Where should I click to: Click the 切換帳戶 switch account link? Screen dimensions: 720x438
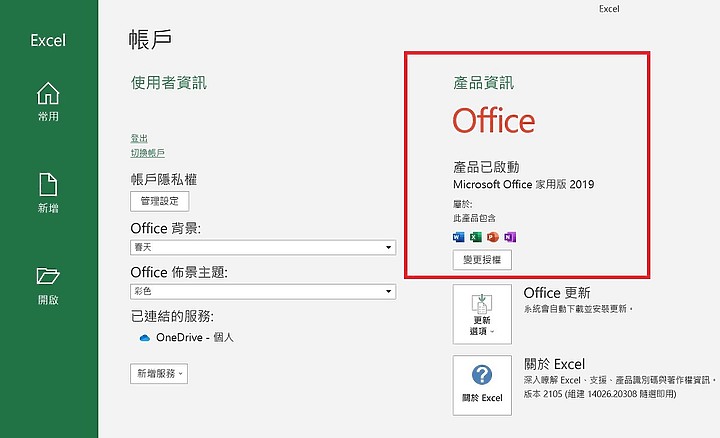click(x=147, y=153)
